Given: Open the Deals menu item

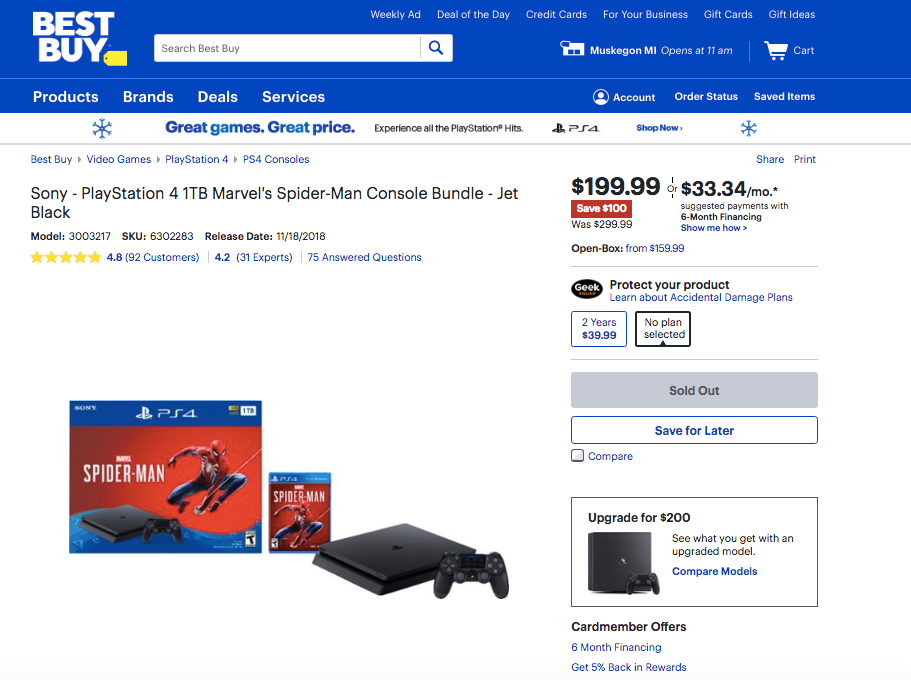Looking at the screenshot, I should 218,97.
